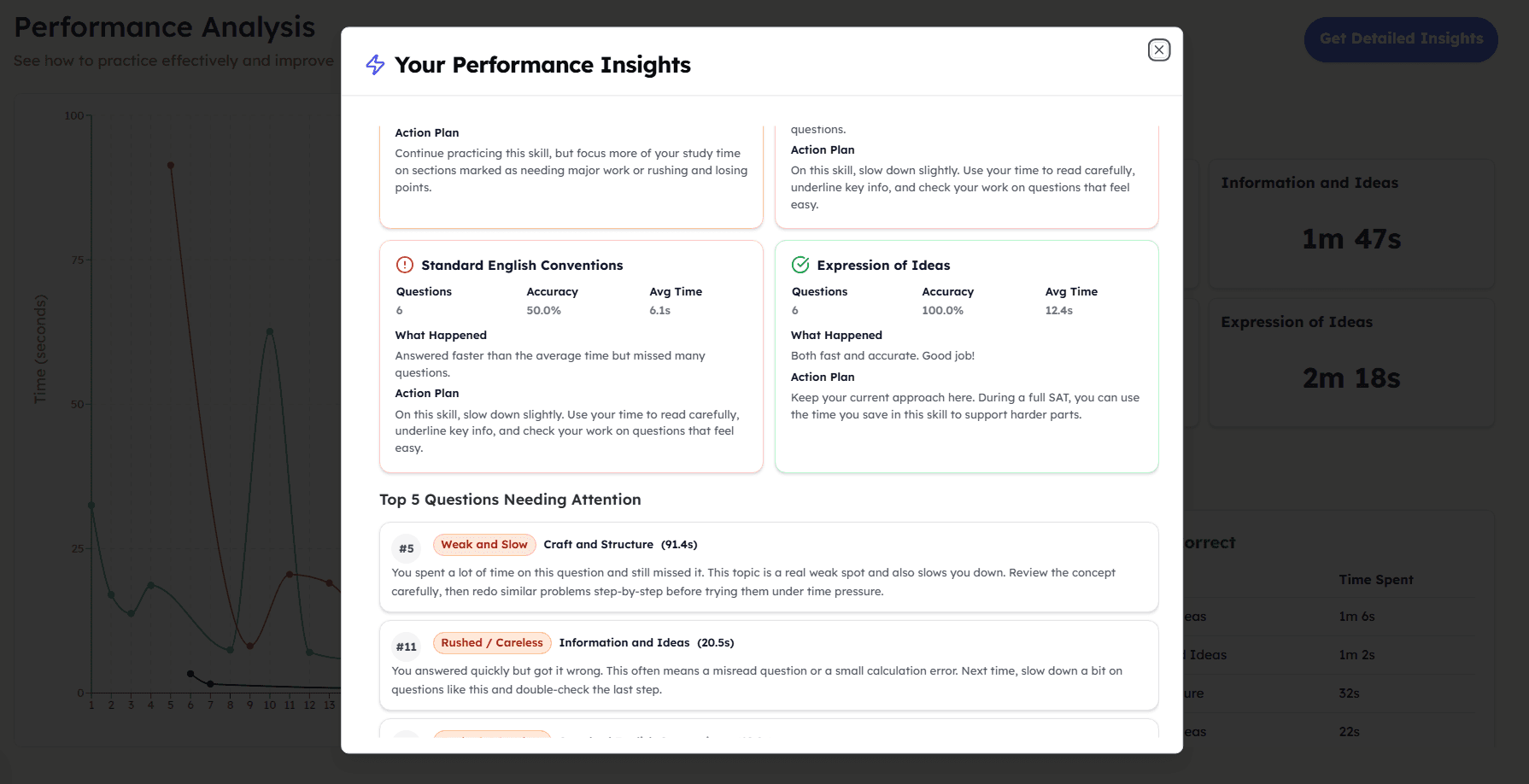Click the Top 5 Questions Needing Attention heading
1529x784 pixels.
(510, 500)
